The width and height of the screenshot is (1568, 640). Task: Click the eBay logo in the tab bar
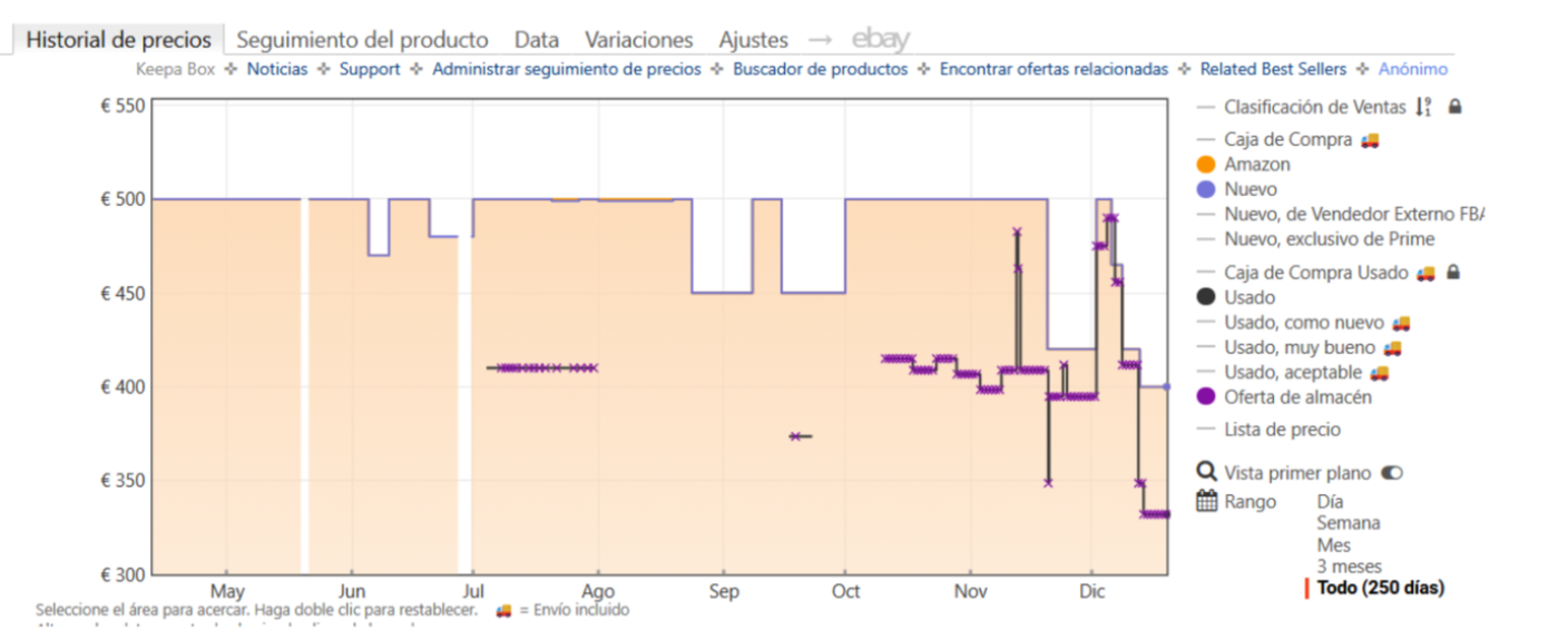[x=880, y=39]
